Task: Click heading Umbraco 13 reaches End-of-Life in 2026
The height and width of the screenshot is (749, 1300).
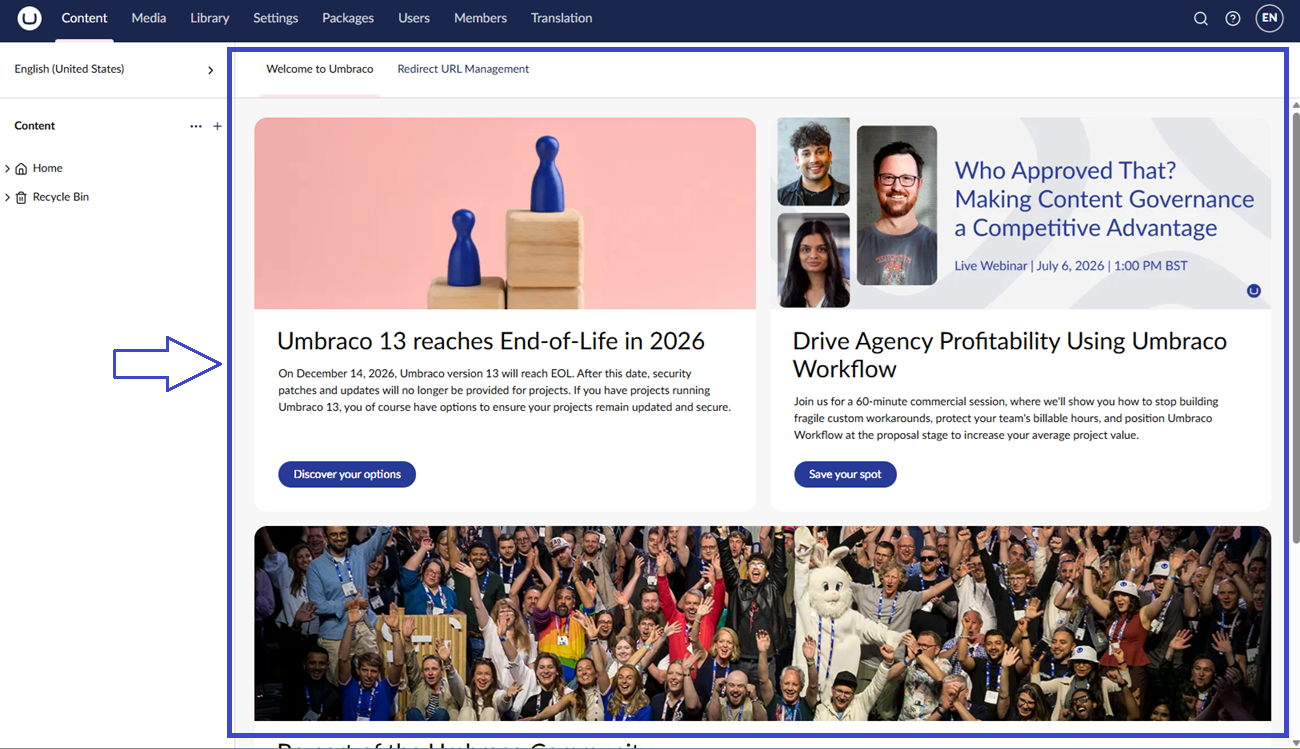Action: point(491,341)
